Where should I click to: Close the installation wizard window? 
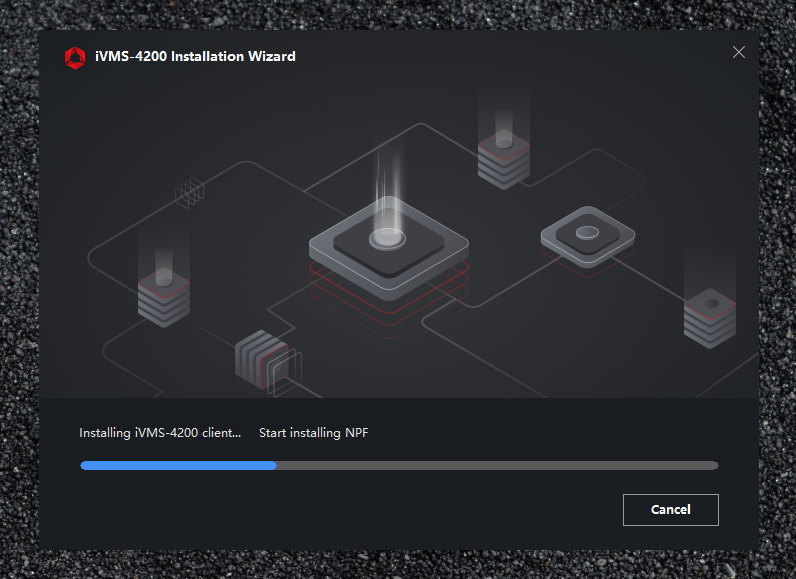739,52
